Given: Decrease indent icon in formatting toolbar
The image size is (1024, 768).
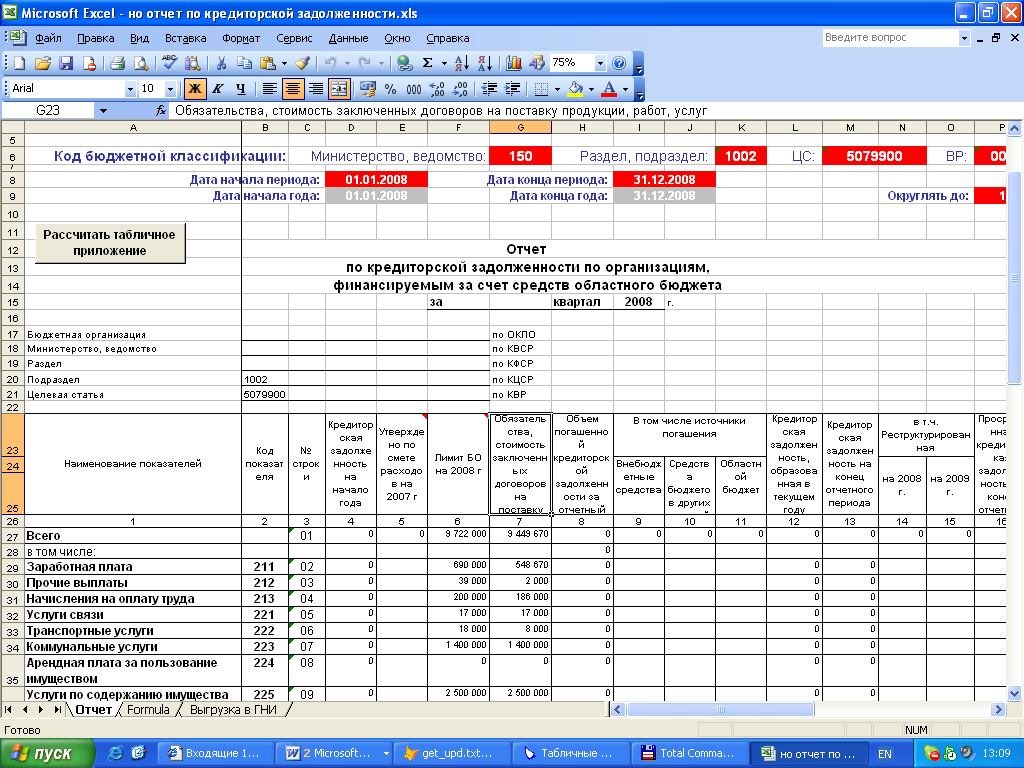Looking at the screenshot, I should 489,89.
